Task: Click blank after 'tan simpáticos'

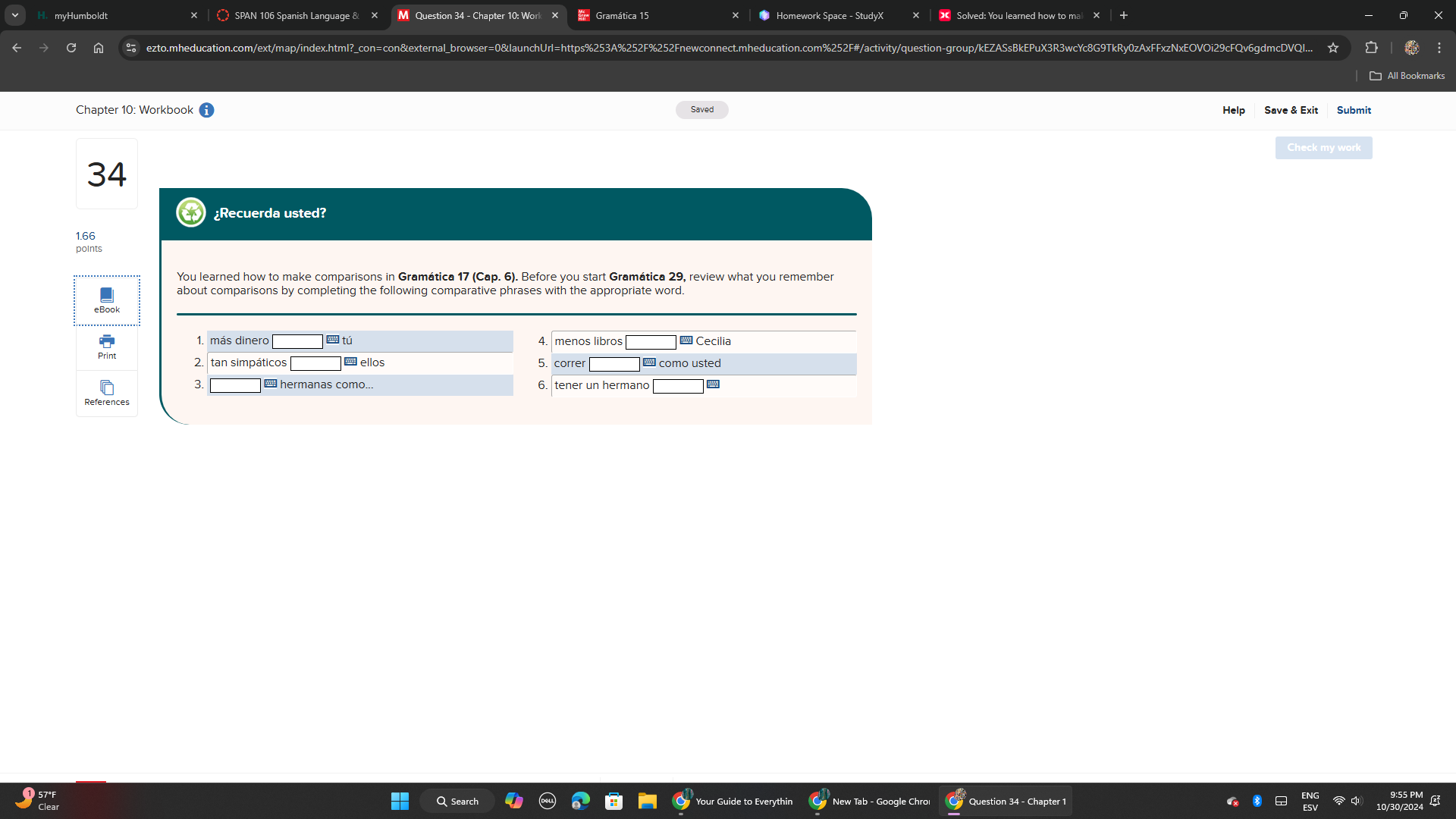Action: click(315, 363)
